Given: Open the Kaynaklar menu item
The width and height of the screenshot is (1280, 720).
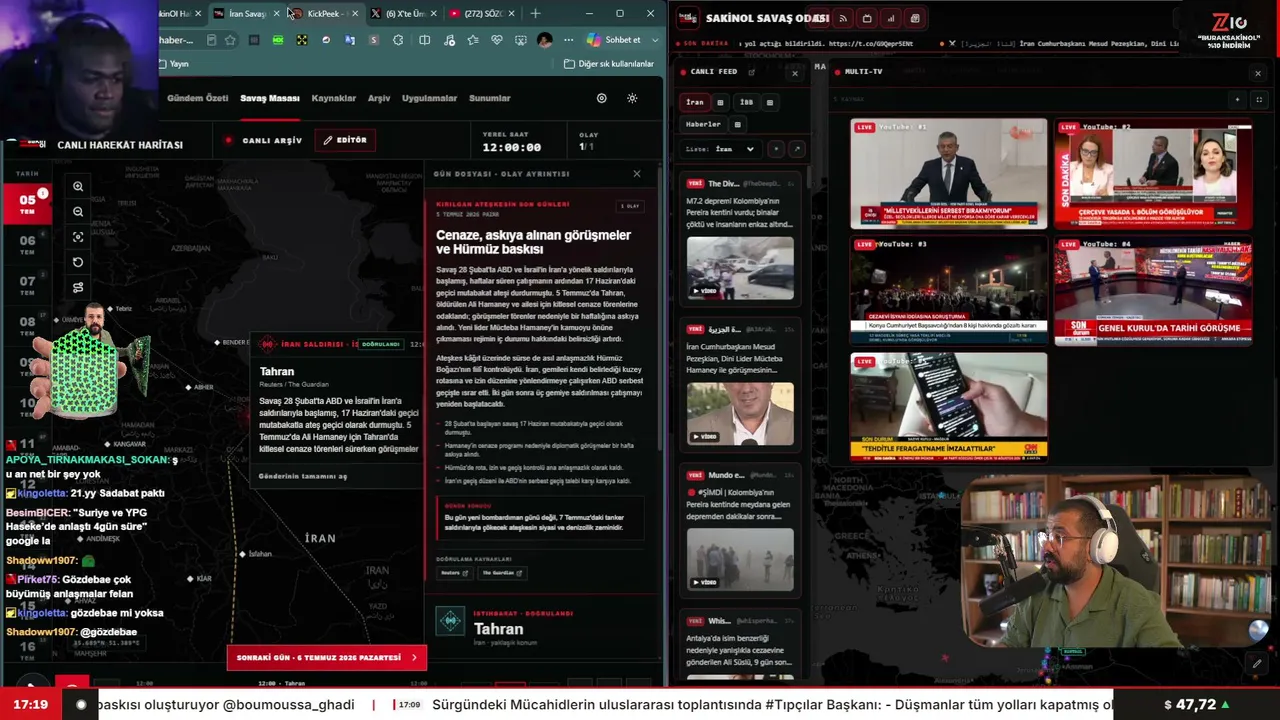Looking at the screenshot, I should [x=334, y=98].
